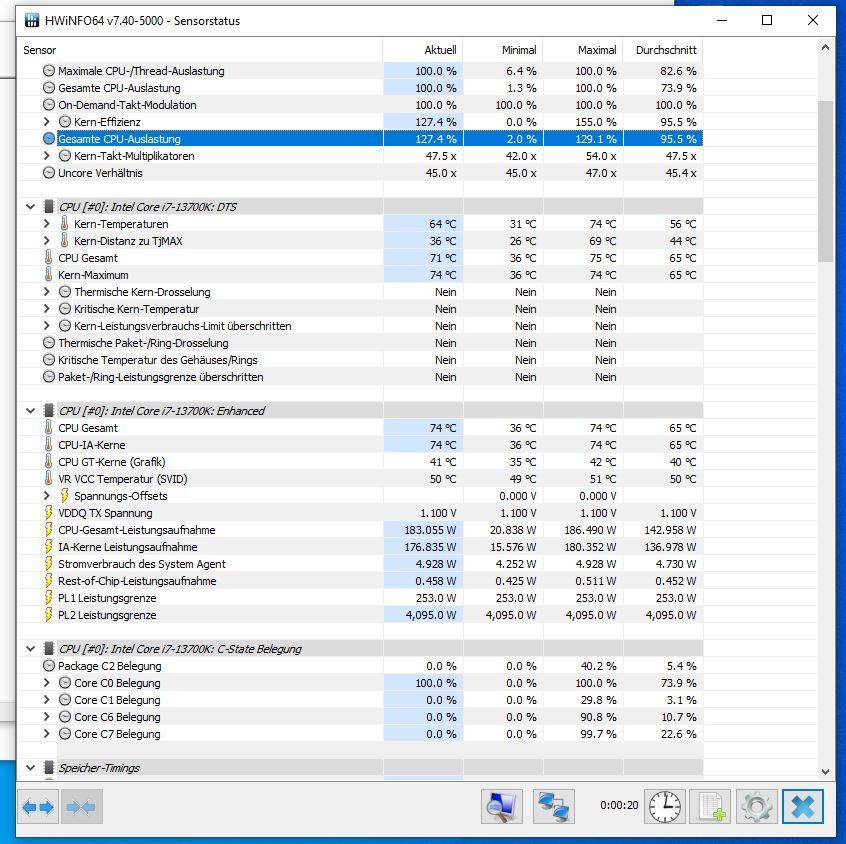Click lightning icon beside CPU-Gesamt-Leistungsaufnahme

click(x=49, y=530)
